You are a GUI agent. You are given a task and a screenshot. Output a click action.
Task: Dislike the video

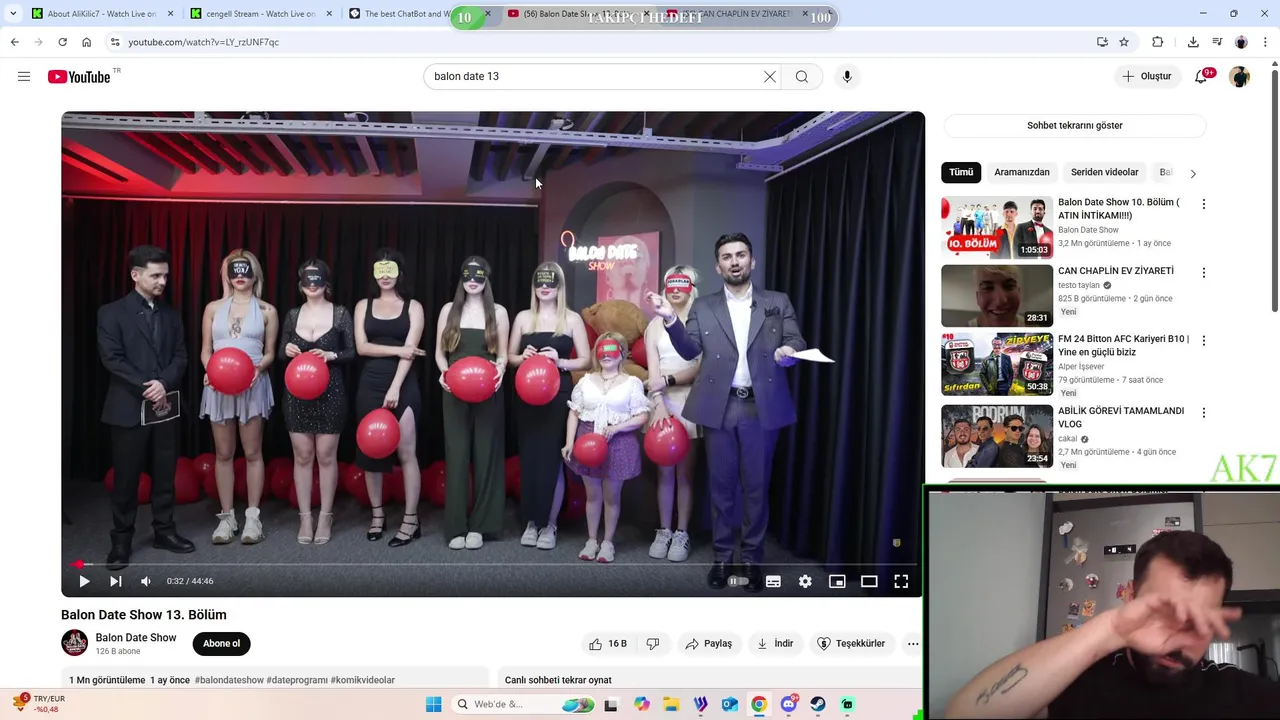point(652,644)
